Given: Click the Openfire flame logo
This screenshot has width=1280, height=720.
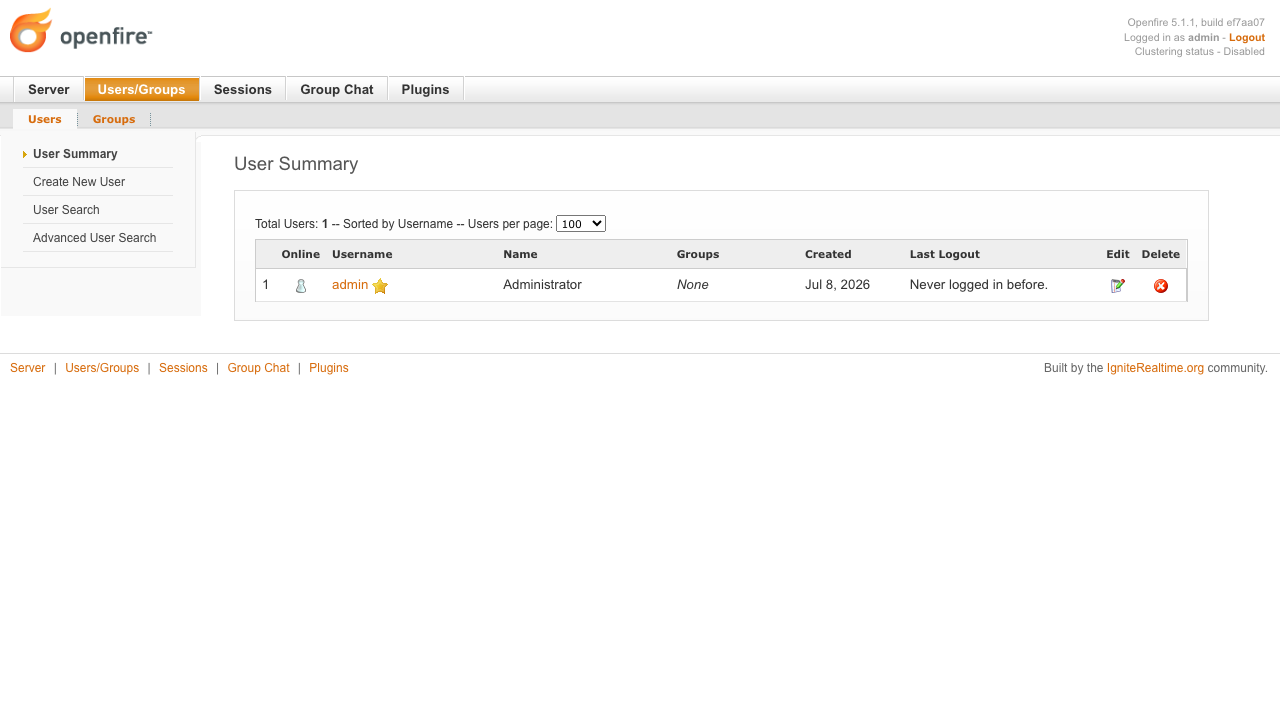Looking at the screenshot, I should (31, 30).
